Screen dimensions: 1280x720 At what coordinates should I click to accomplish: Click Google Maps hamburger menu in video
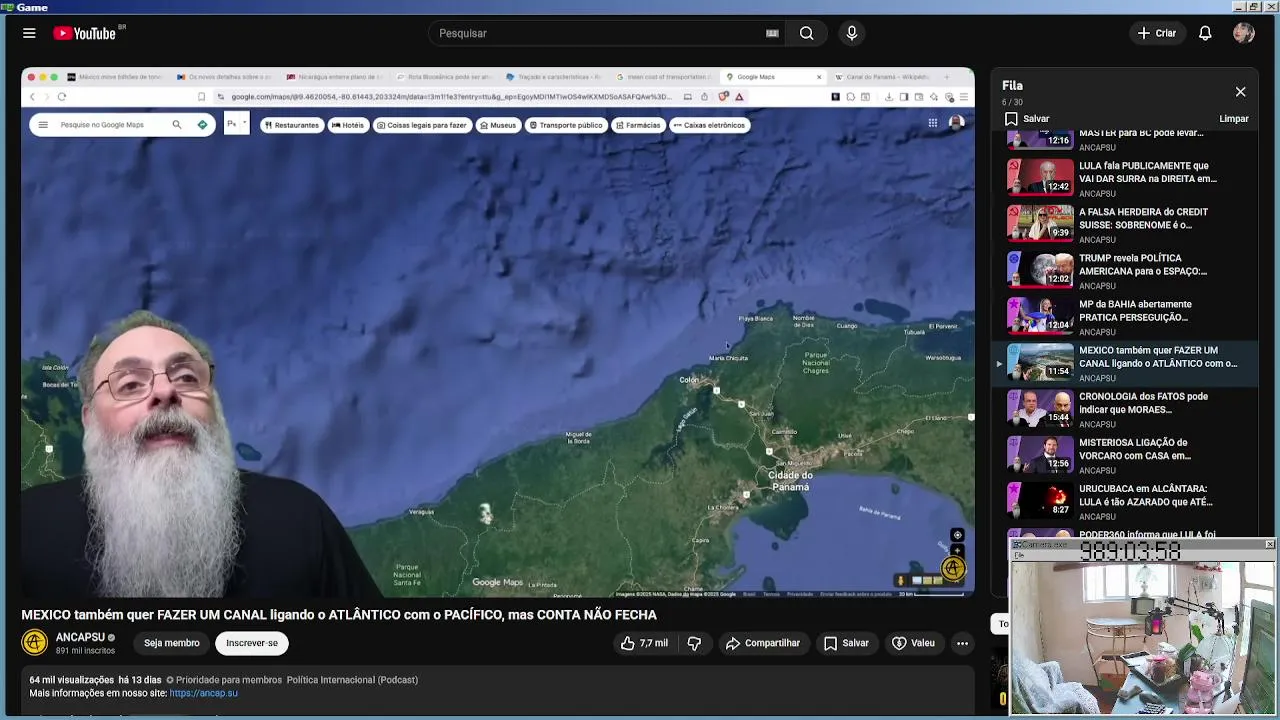43,125
